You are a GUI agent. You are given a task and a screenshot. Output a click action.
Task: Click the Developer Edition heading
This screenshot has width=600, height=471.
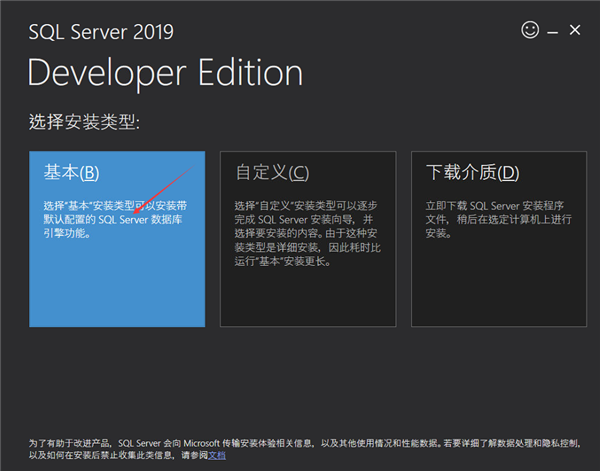click(x=165, y=74)
